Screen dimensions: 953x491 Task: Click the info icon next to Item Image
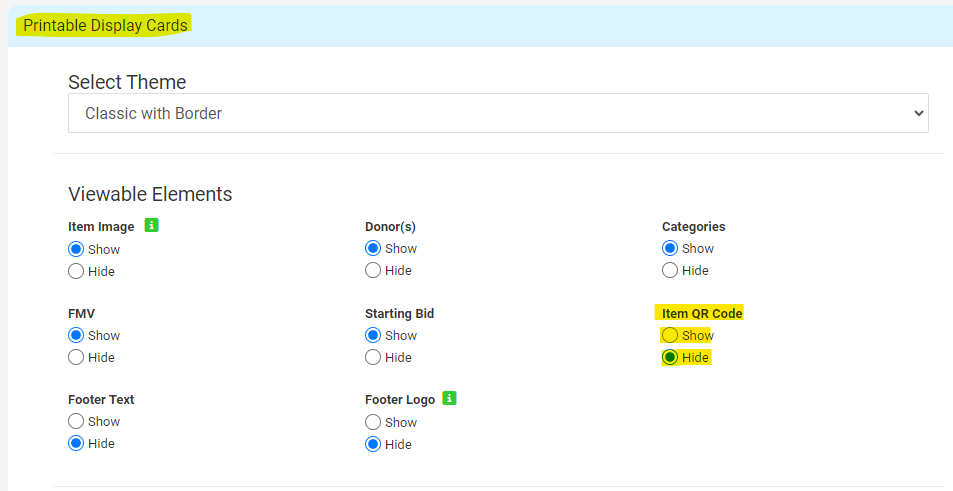tap(151, 225)
